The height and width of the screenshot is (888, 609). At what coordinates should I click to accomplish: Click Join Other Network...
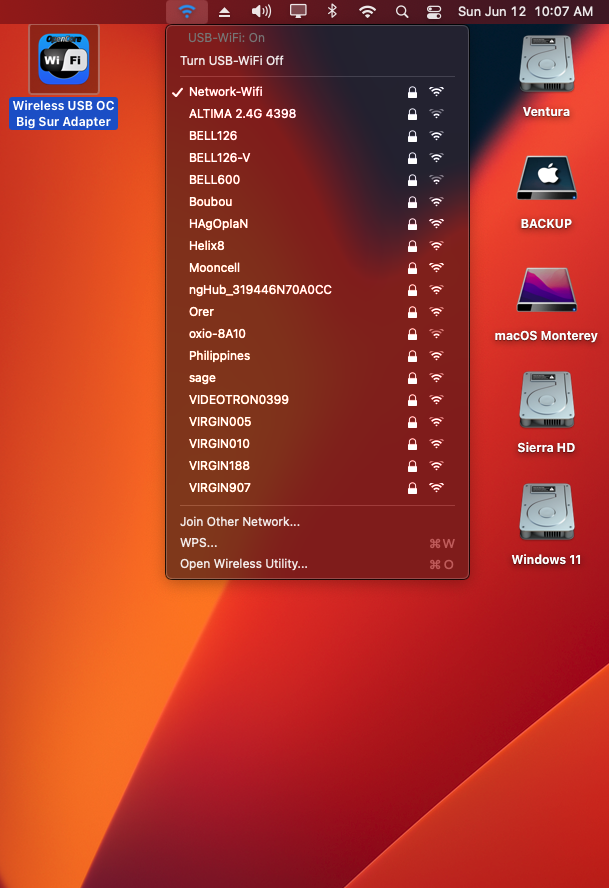[x=317, y=522]
